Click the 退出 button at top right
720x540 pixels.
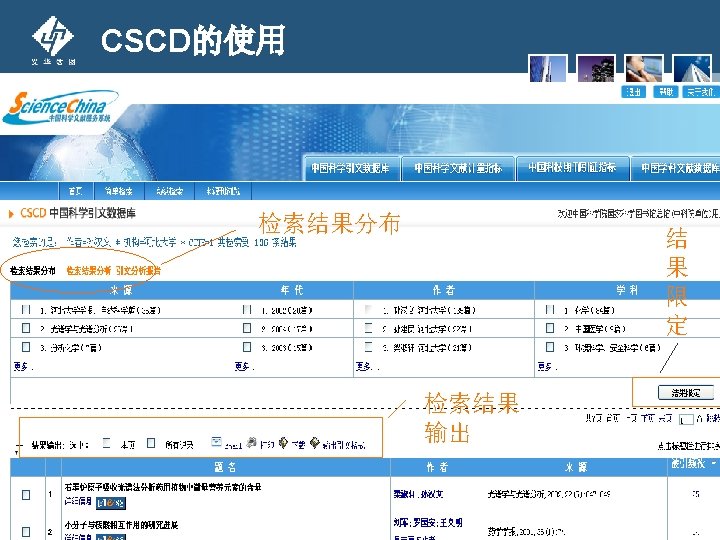click(634, 92)
